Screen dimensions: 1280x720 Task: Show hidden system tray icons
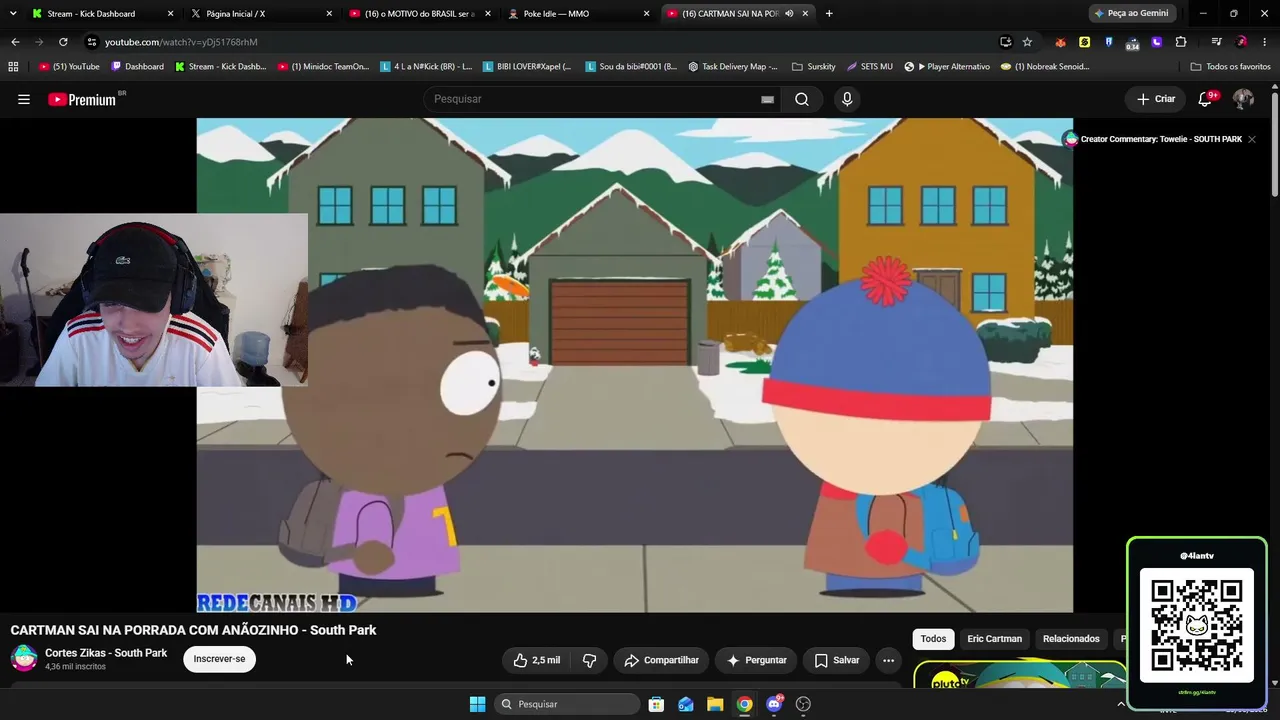coord(1120,704)
